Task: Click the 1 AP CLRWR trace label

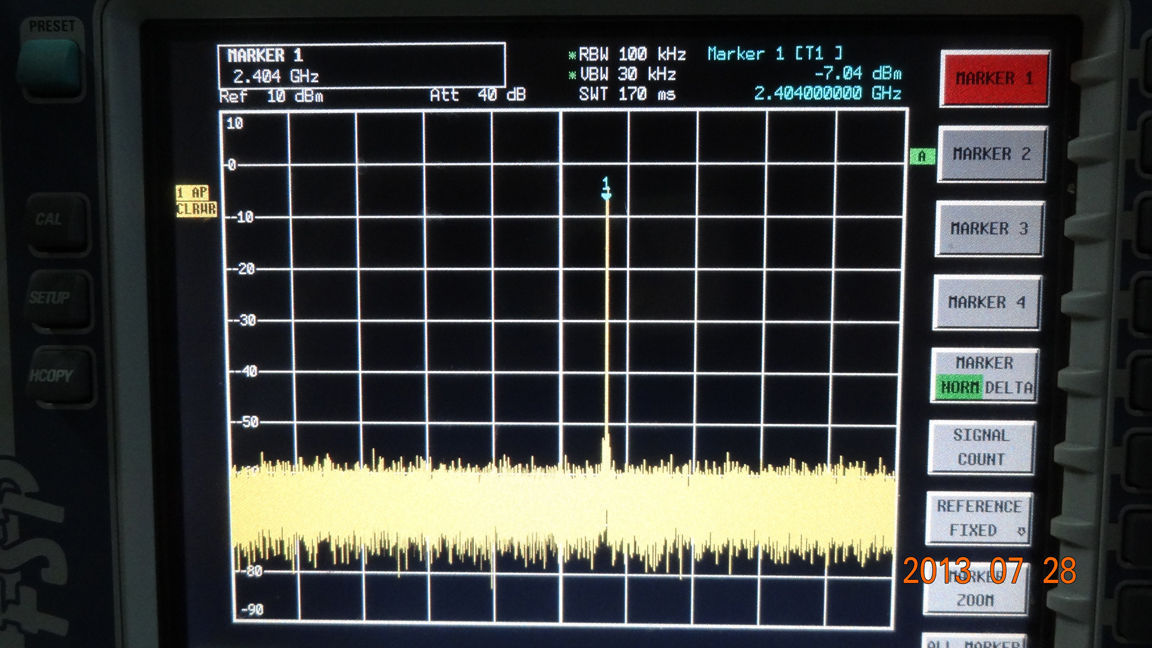Action: [195, 201]
